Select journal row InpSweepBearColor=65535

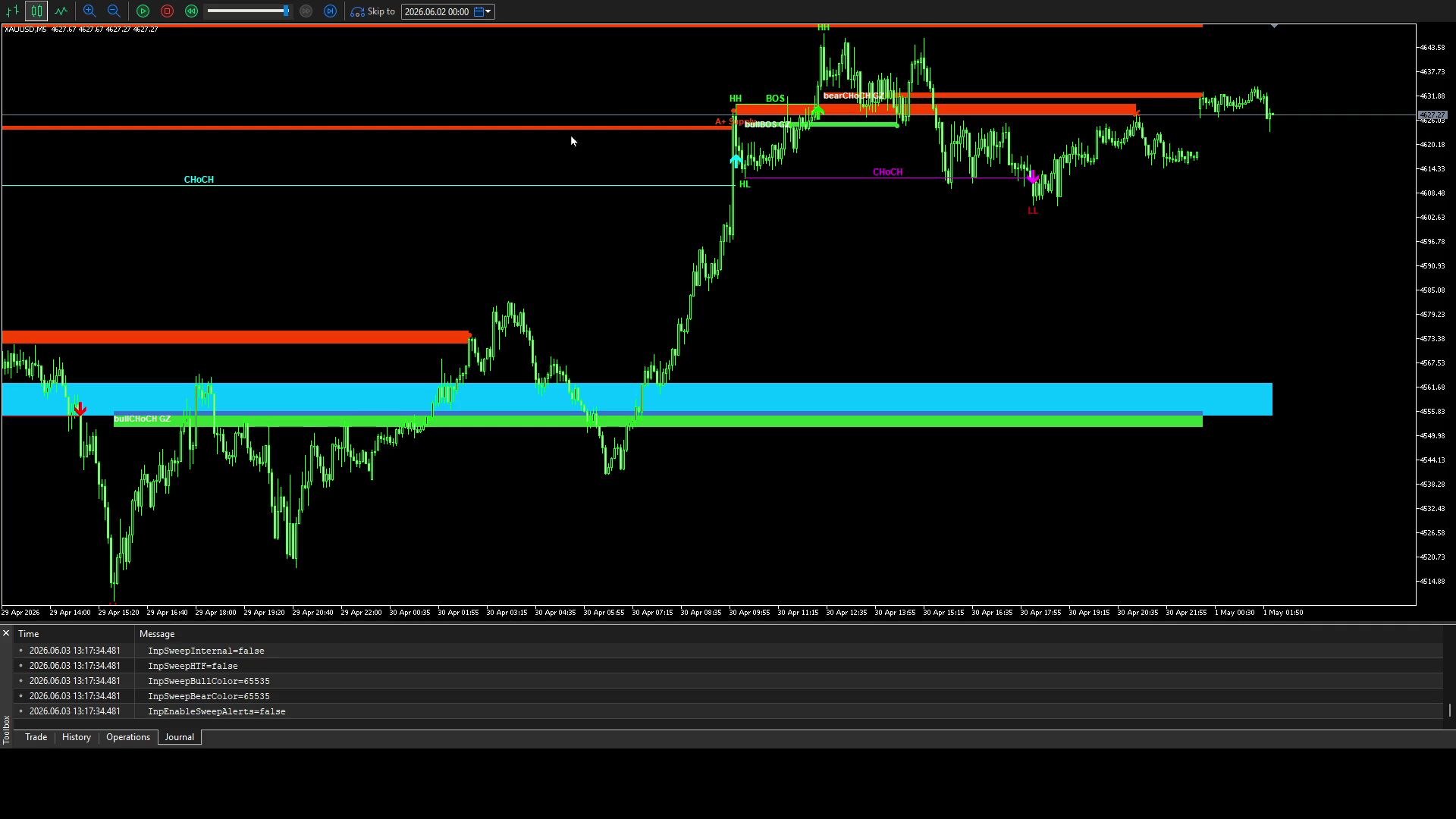pyautogui.click(x=728, y=696)
